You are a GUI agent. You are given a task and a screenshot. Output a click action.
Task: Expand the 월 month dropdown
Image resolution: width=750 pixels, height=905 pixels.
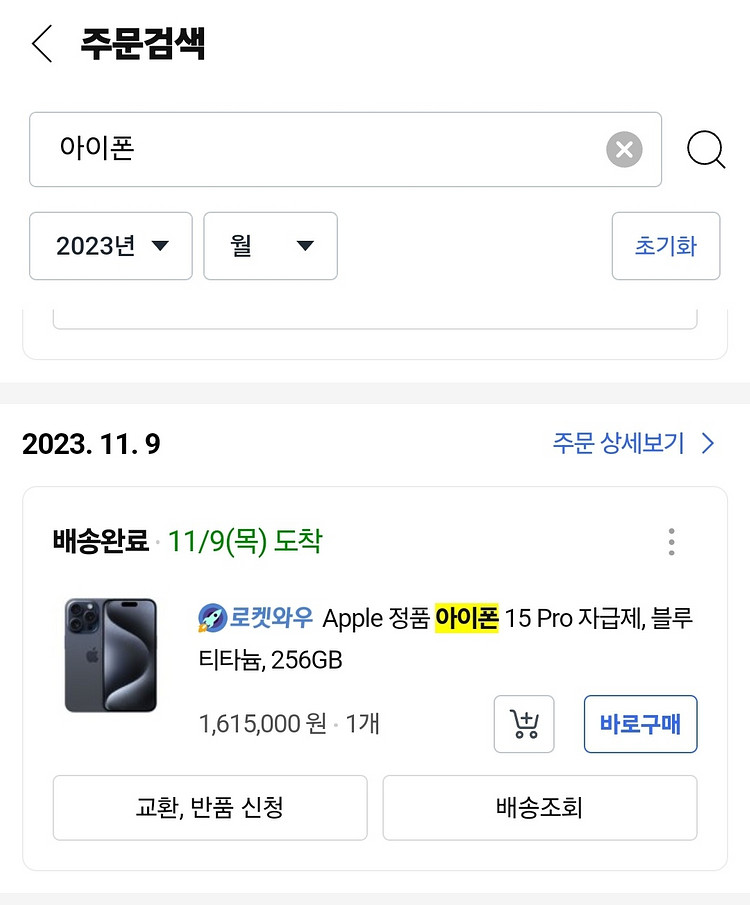pyautogui.click(x=270, y=246)
